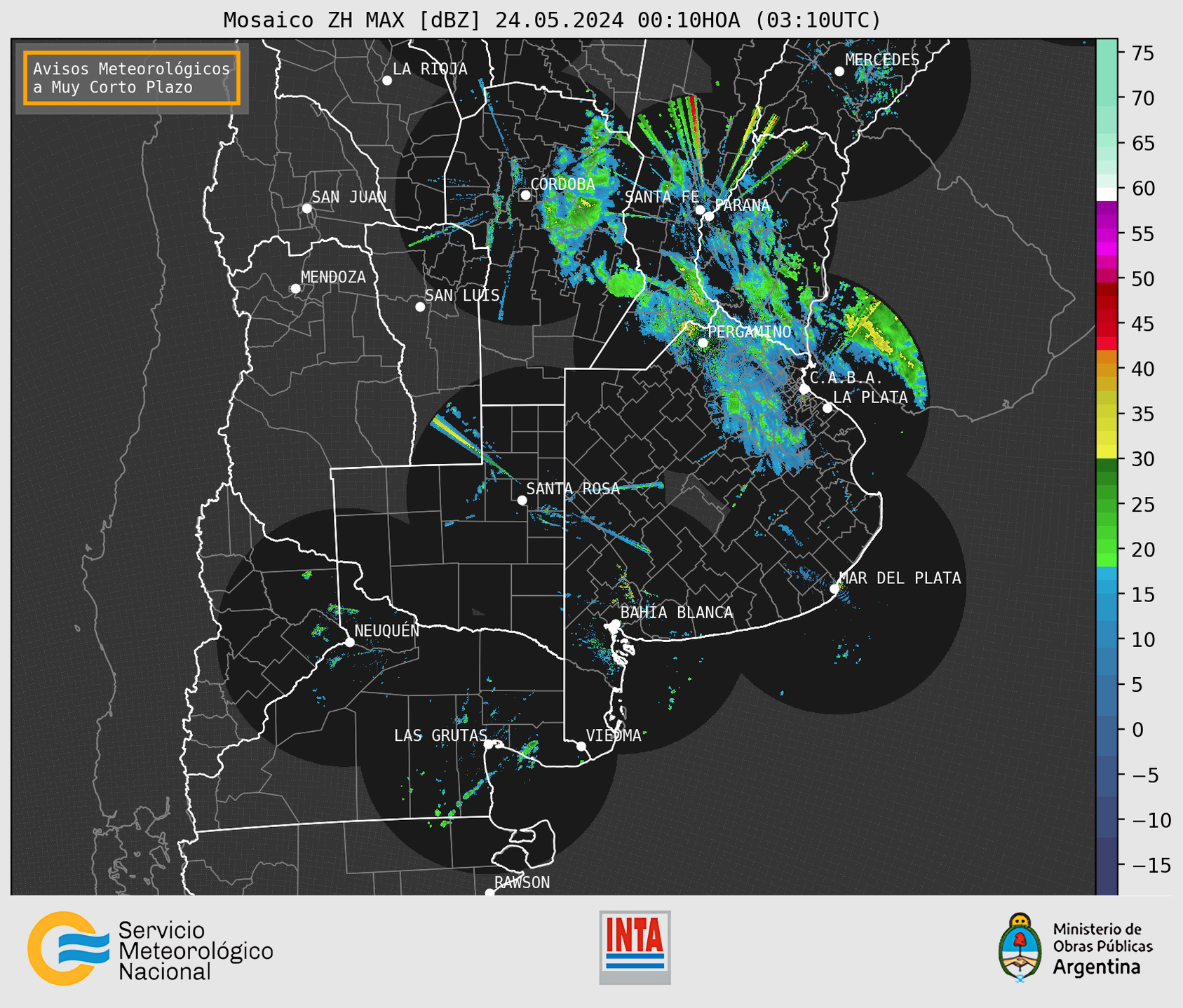
Task: Click the MERCEDES city marker dot
Action: pos(839,71)
